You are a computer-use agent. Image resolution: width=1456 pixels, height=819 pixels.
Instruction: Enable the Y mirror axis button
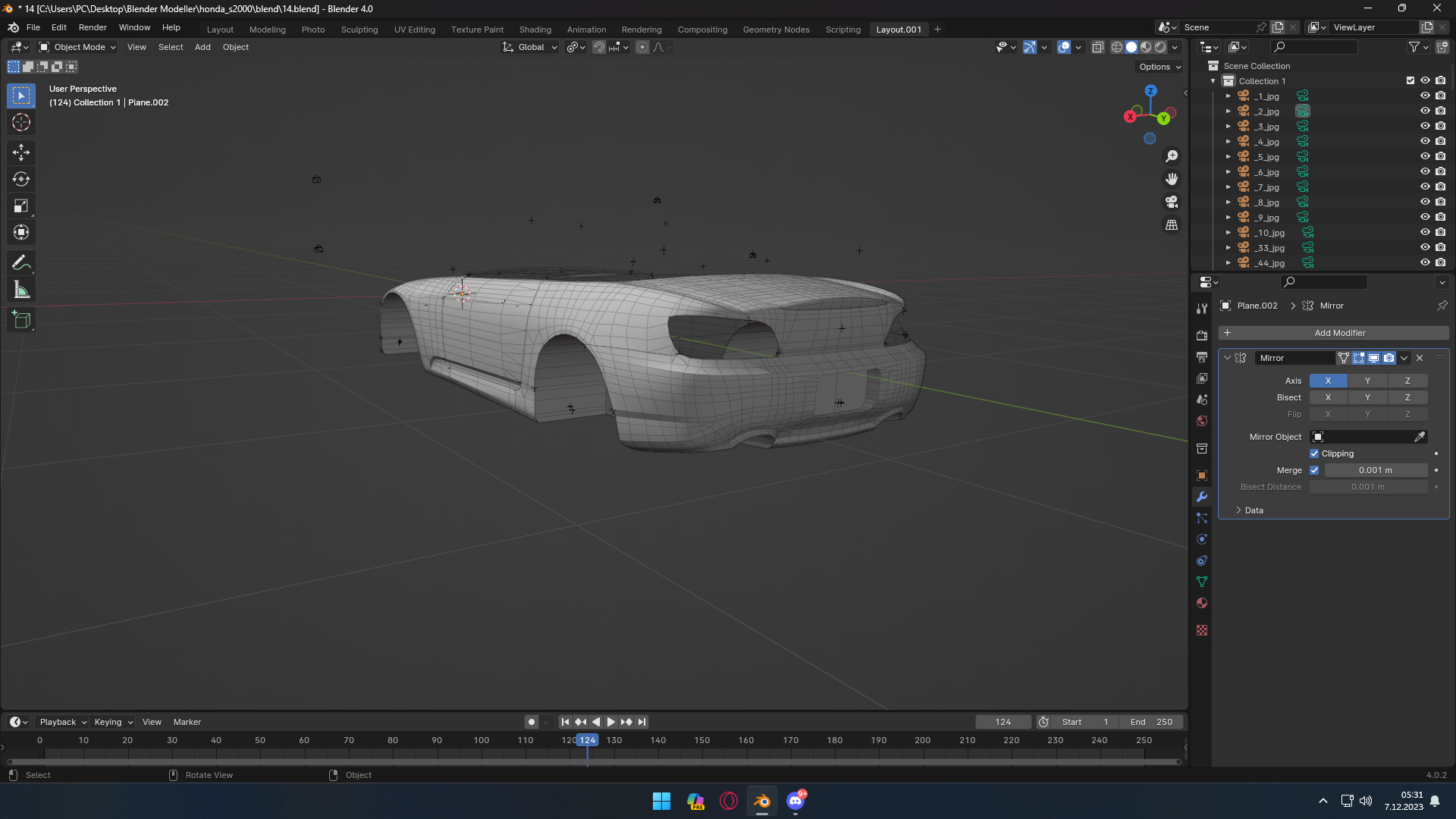point(1367,381)
